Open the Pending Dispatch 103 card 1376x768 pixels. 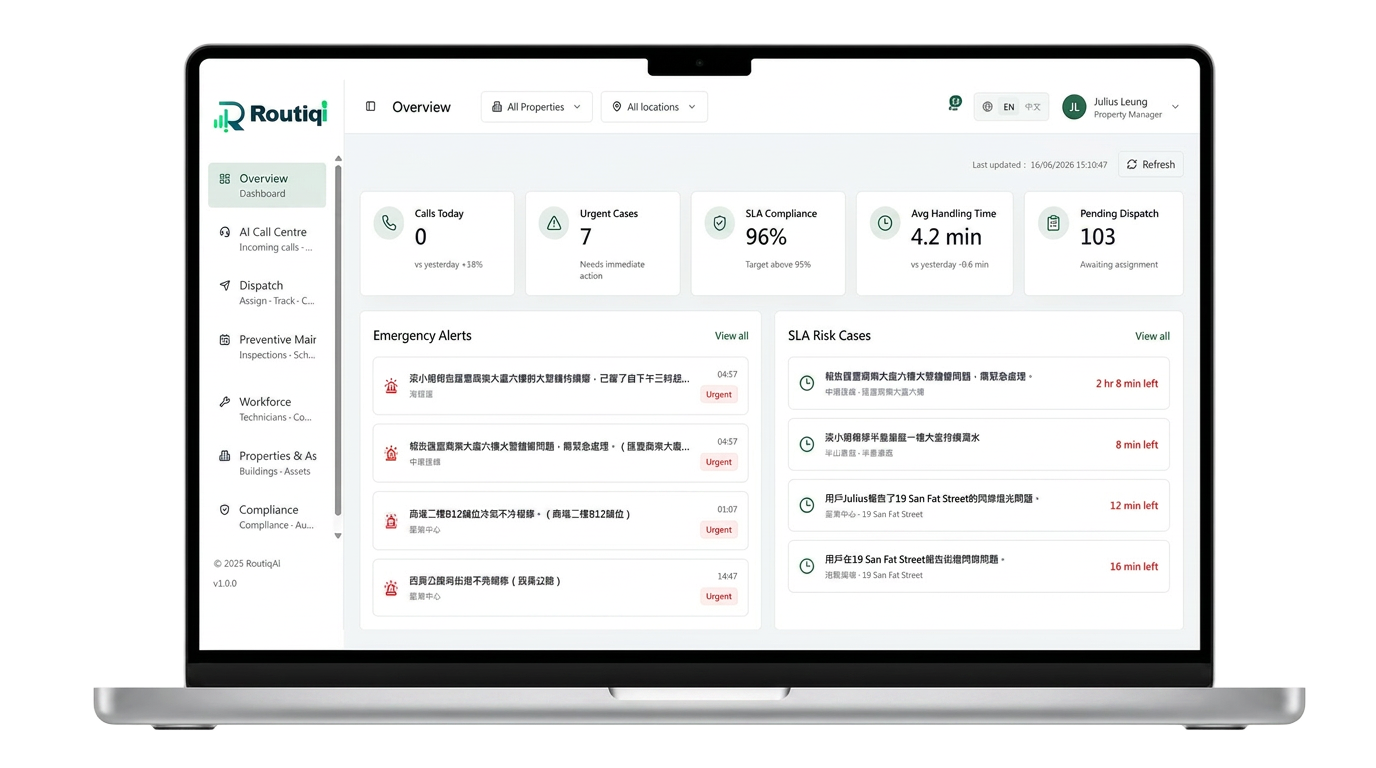click(1103, 244)
